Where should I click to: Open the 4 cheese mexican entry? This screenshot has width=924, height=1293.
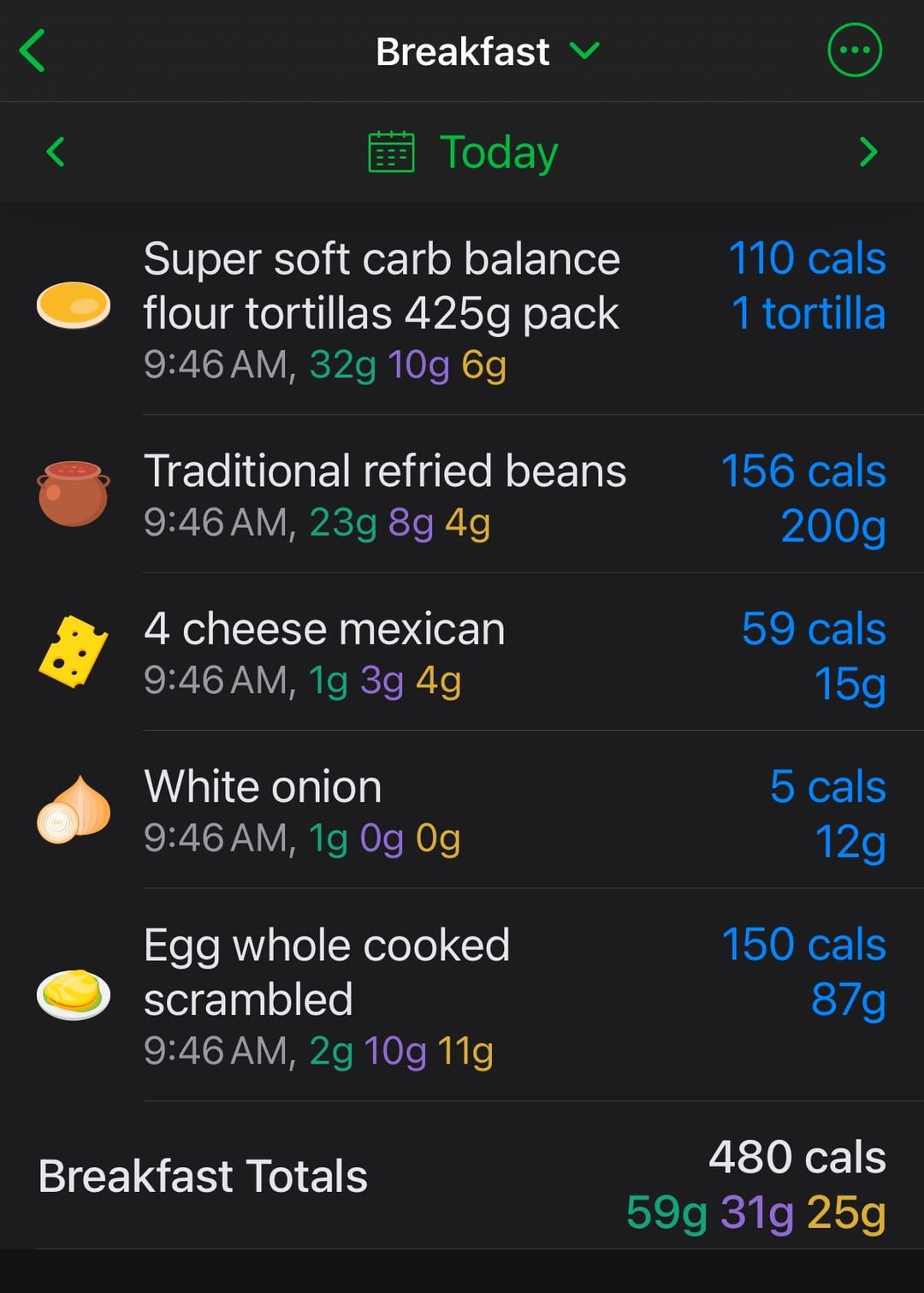coord(462,651)
